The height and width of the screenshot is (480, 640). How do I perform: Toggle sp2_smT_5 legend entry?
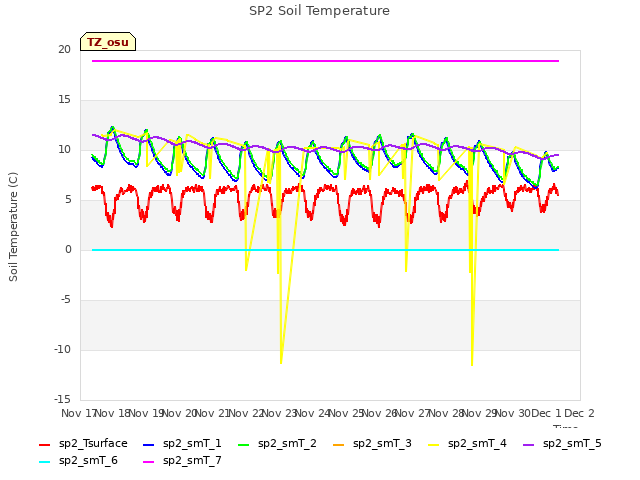[562, 444]
